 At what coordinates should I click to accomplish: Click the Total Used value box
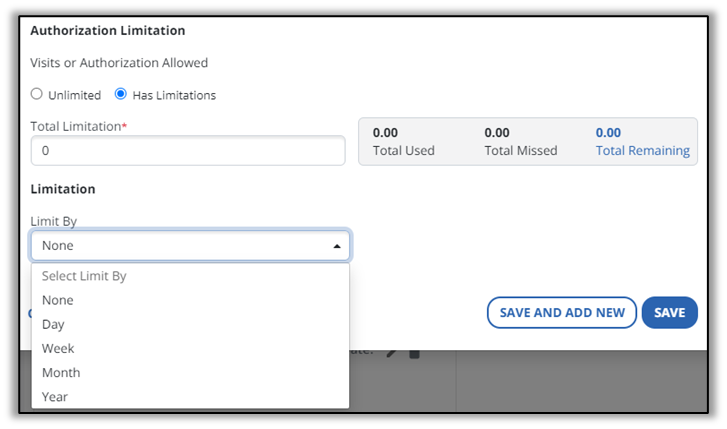click(403, 141)
